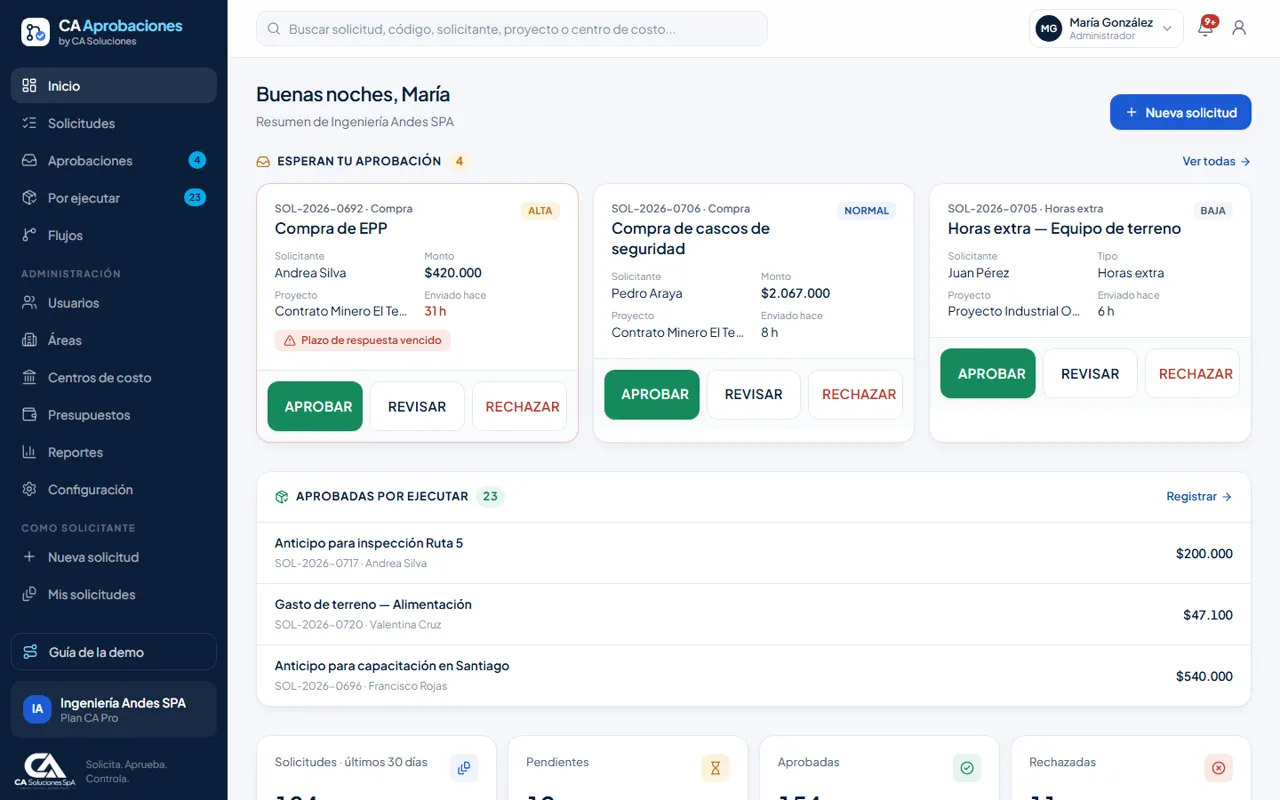1280x800 pixels.
Task: Approve the Compra de EPP request
Action: coord(315,406)
